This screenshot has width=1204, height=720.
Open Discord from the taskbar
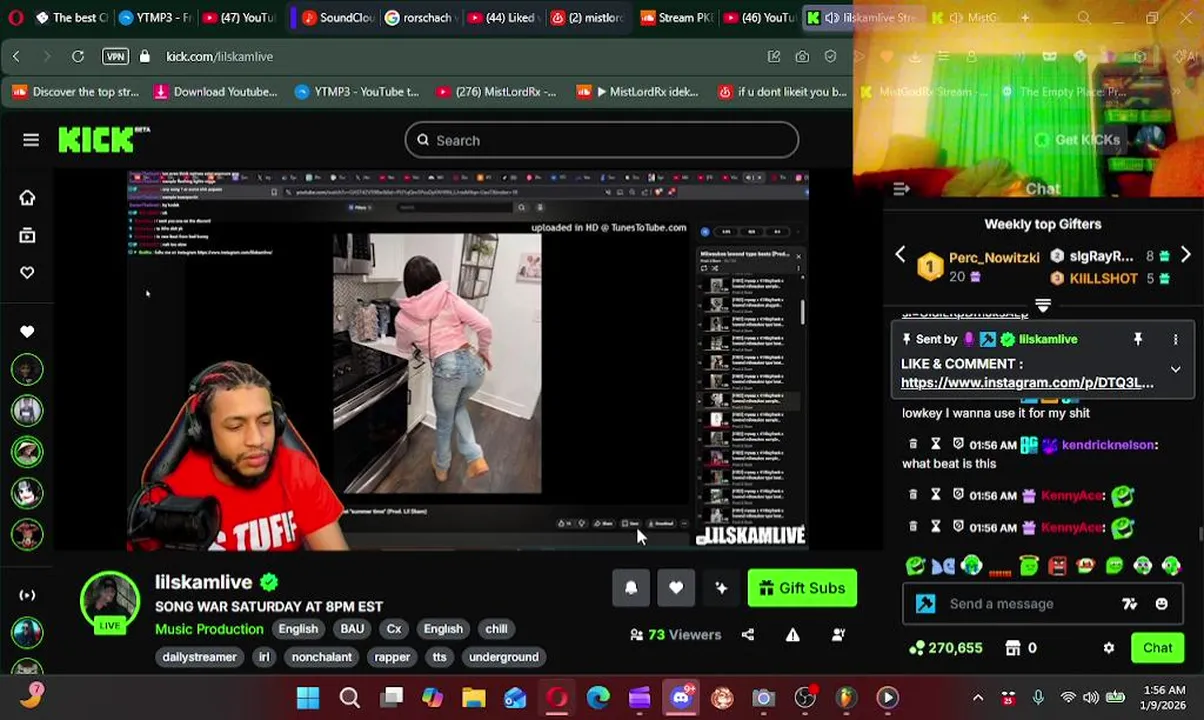[x=681, y=698]
